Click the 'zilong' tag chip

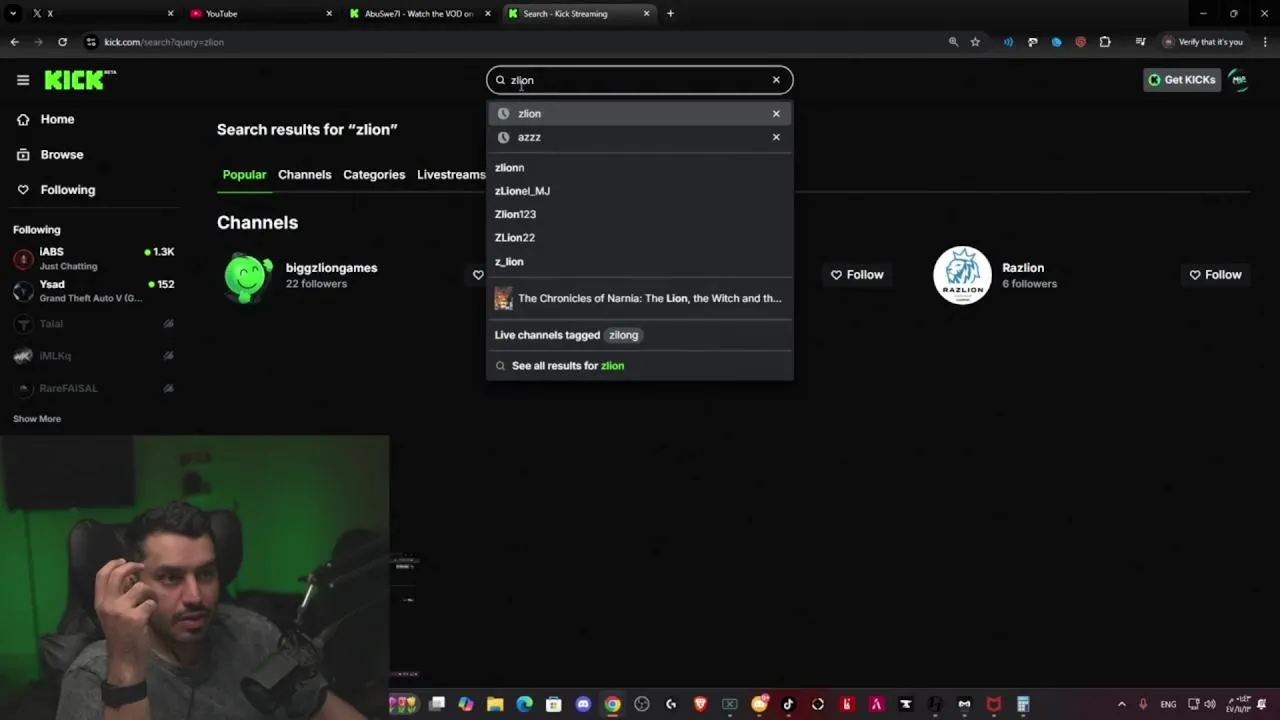tap(623, 335)
